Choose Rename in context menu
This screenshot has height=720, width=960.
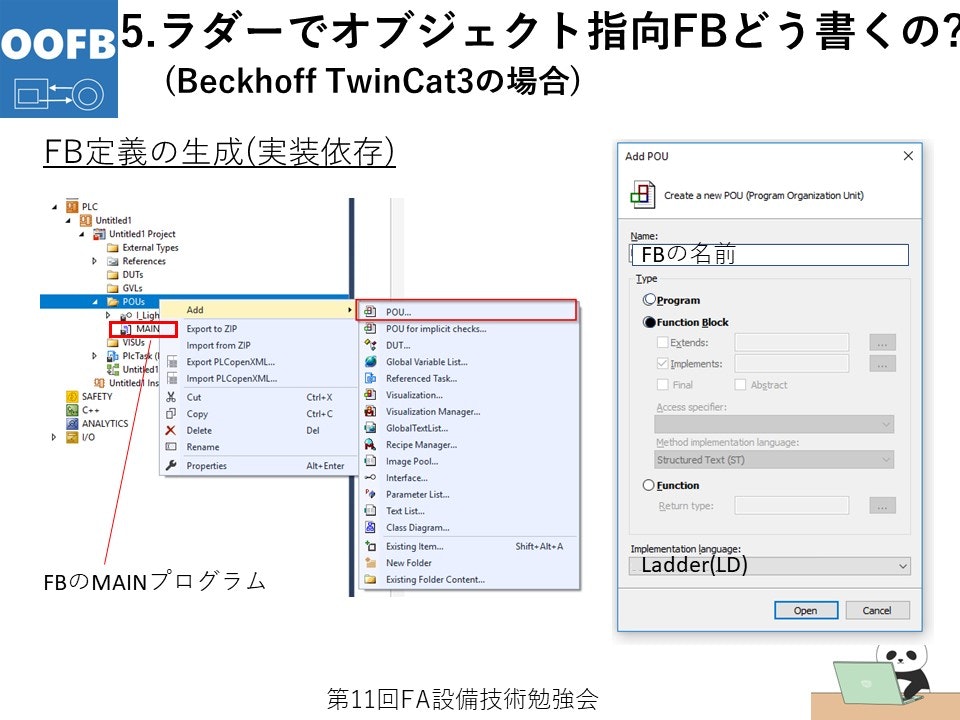[203, 447]
